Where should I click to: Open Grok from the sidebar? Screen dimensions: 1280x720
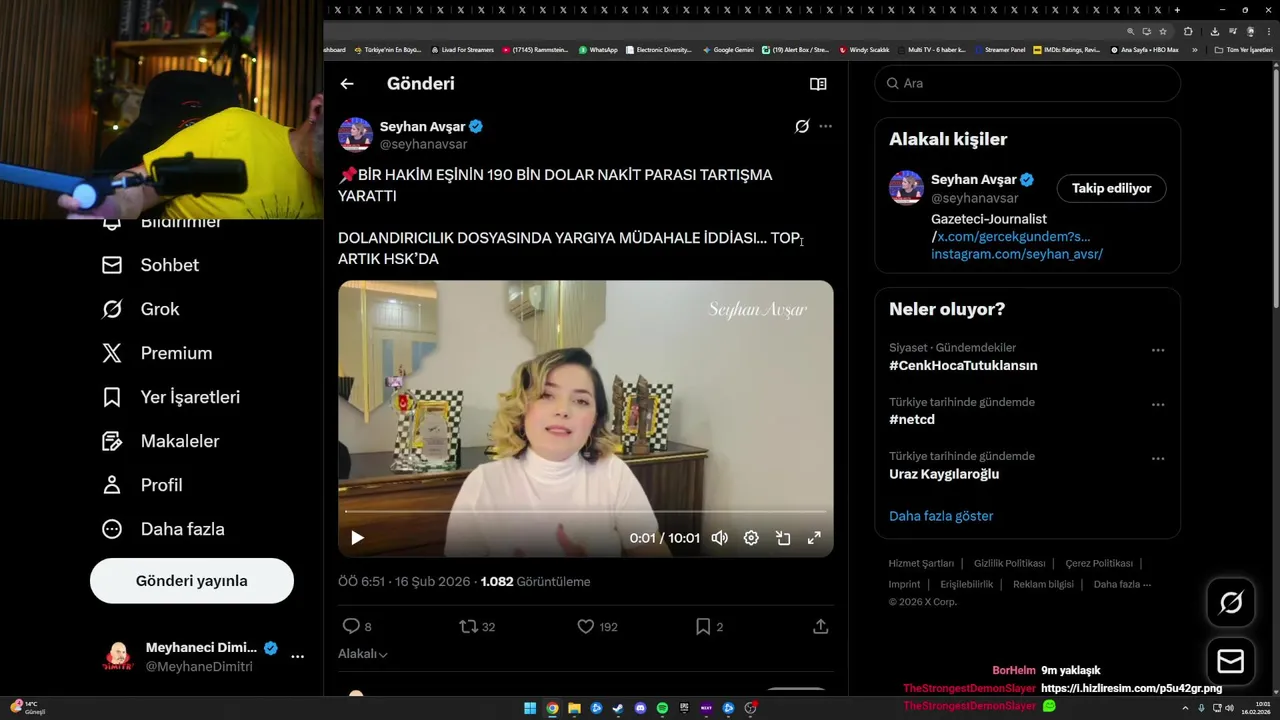[140, 309]
